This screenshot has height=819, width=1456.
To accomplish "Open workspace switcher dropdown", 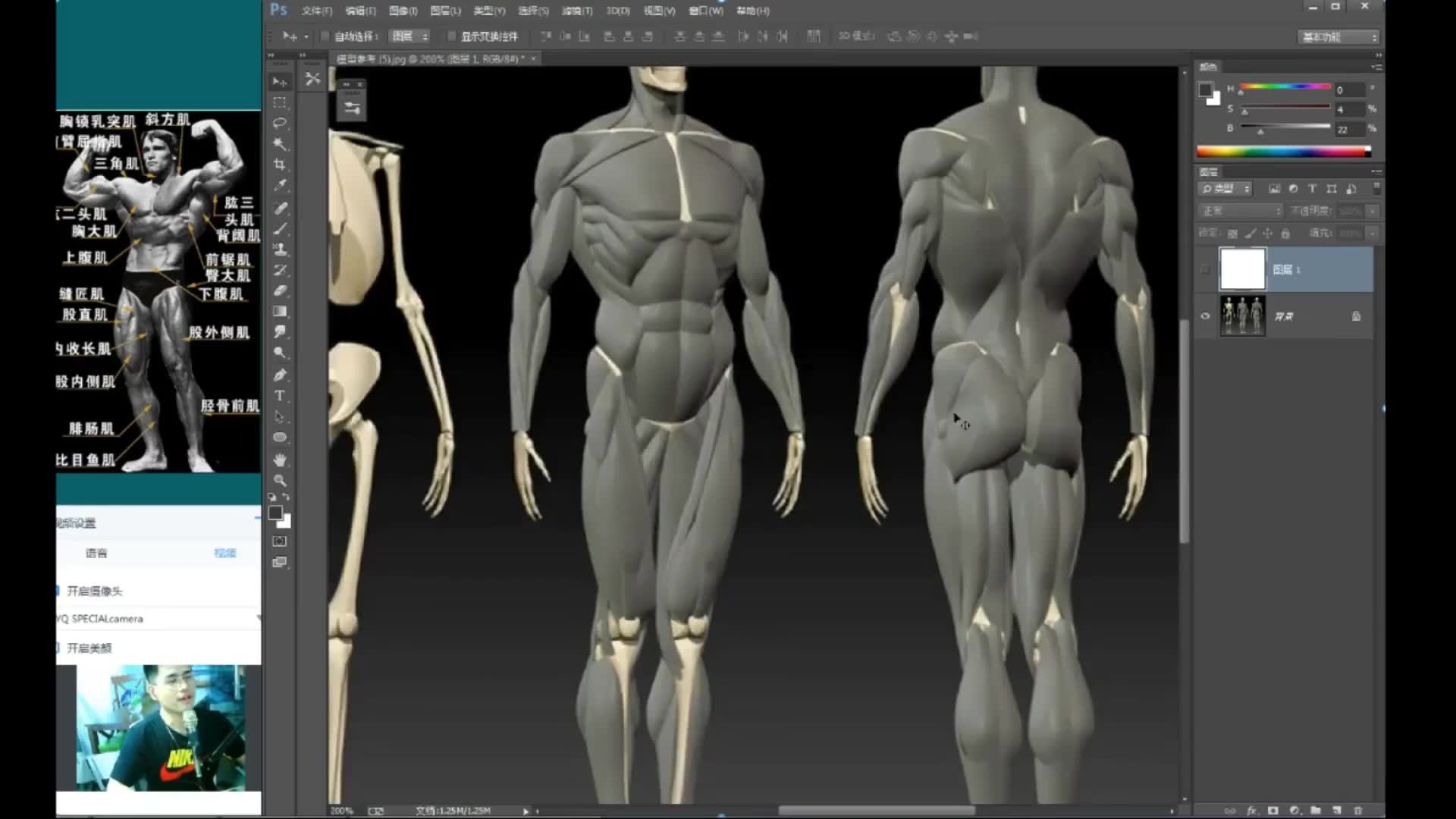I will (x=1338, y=36).
